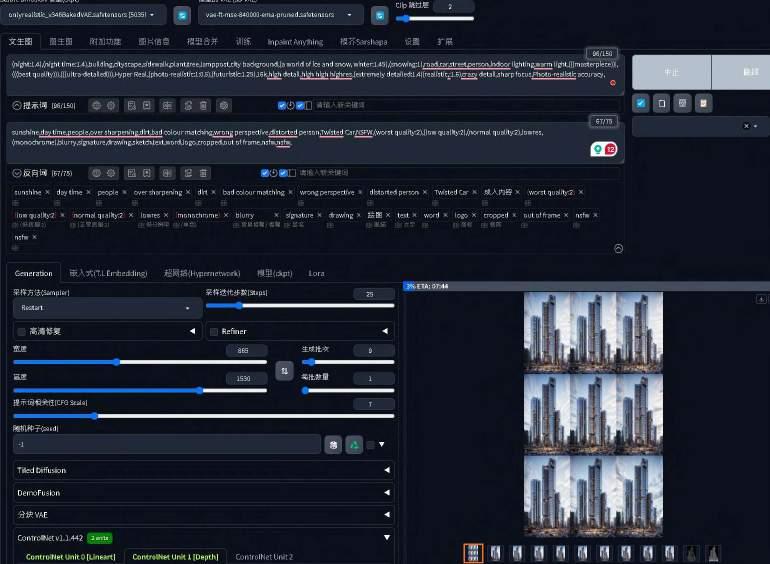Remove the 'blurry' negative tag
This screenshot has width=770, height=564.
pos(276,215)
